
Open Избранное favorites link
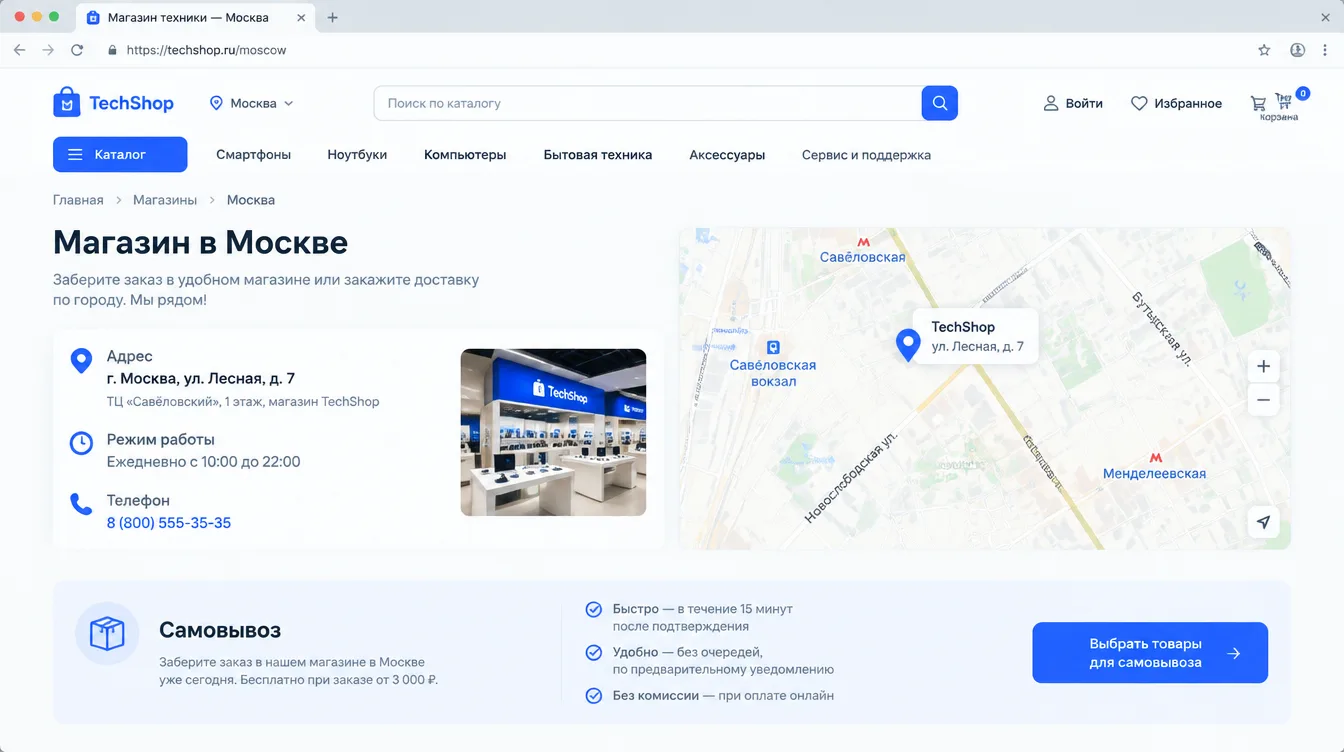1188,103
